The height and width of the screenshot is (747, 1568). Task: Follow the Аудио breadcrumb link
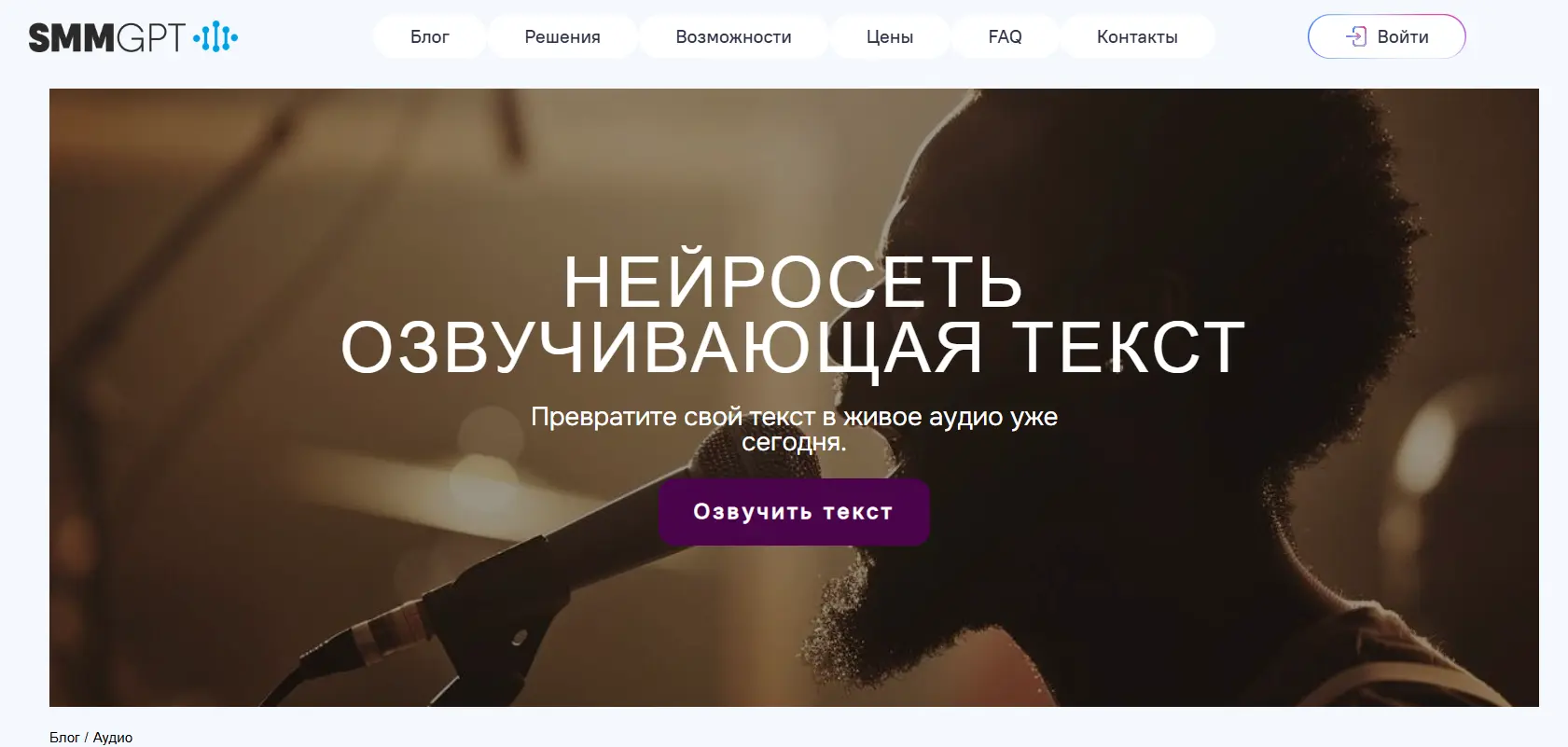113,738
